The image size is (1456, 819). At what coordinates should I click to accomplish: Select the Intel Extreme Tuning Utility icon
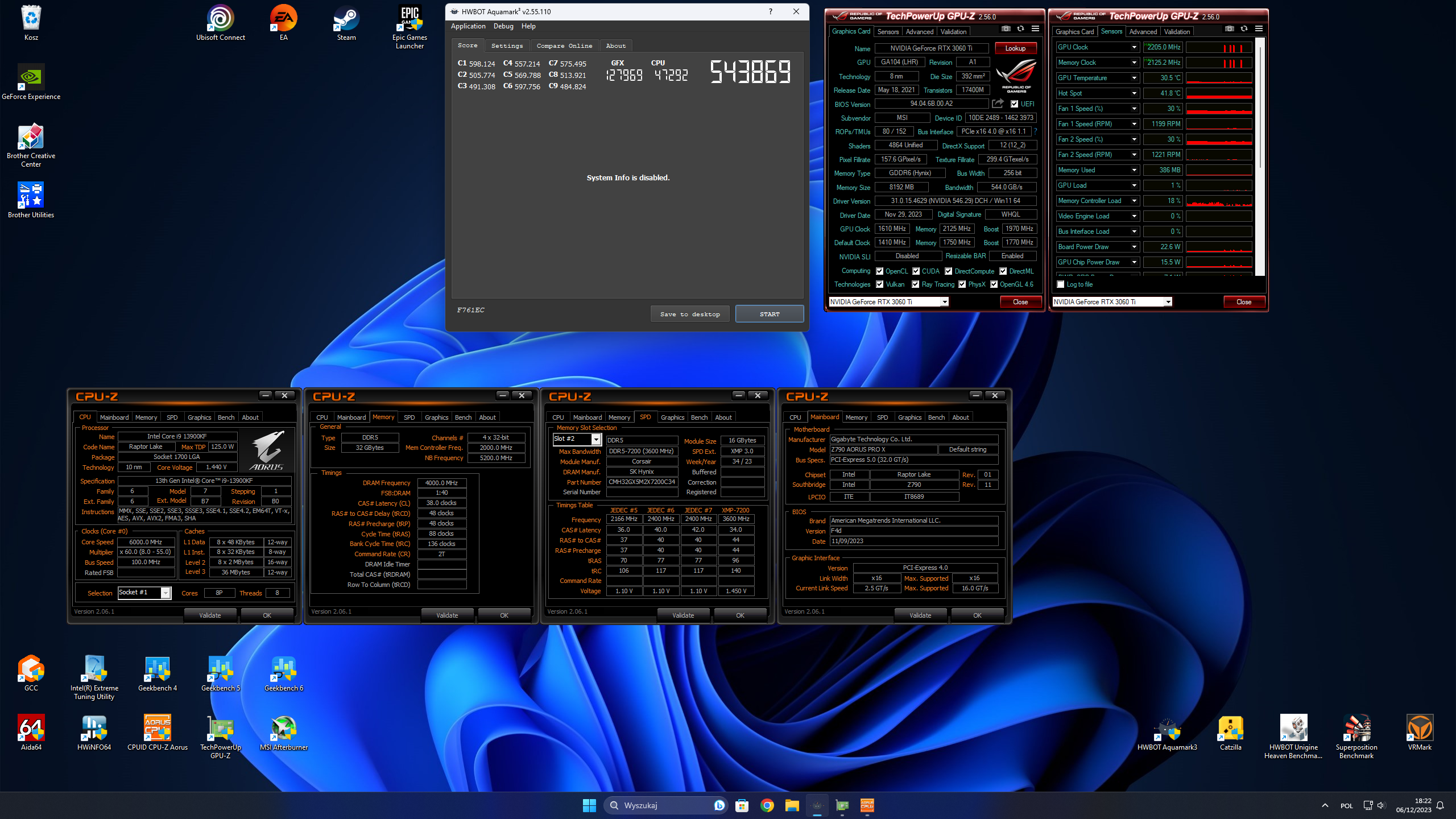click(x=94, y=677)
